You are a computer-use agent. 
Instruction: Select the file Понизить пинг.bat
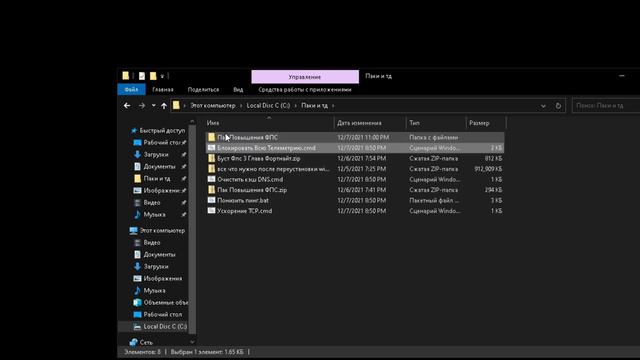pyautogui.click(x=243, y=200)
